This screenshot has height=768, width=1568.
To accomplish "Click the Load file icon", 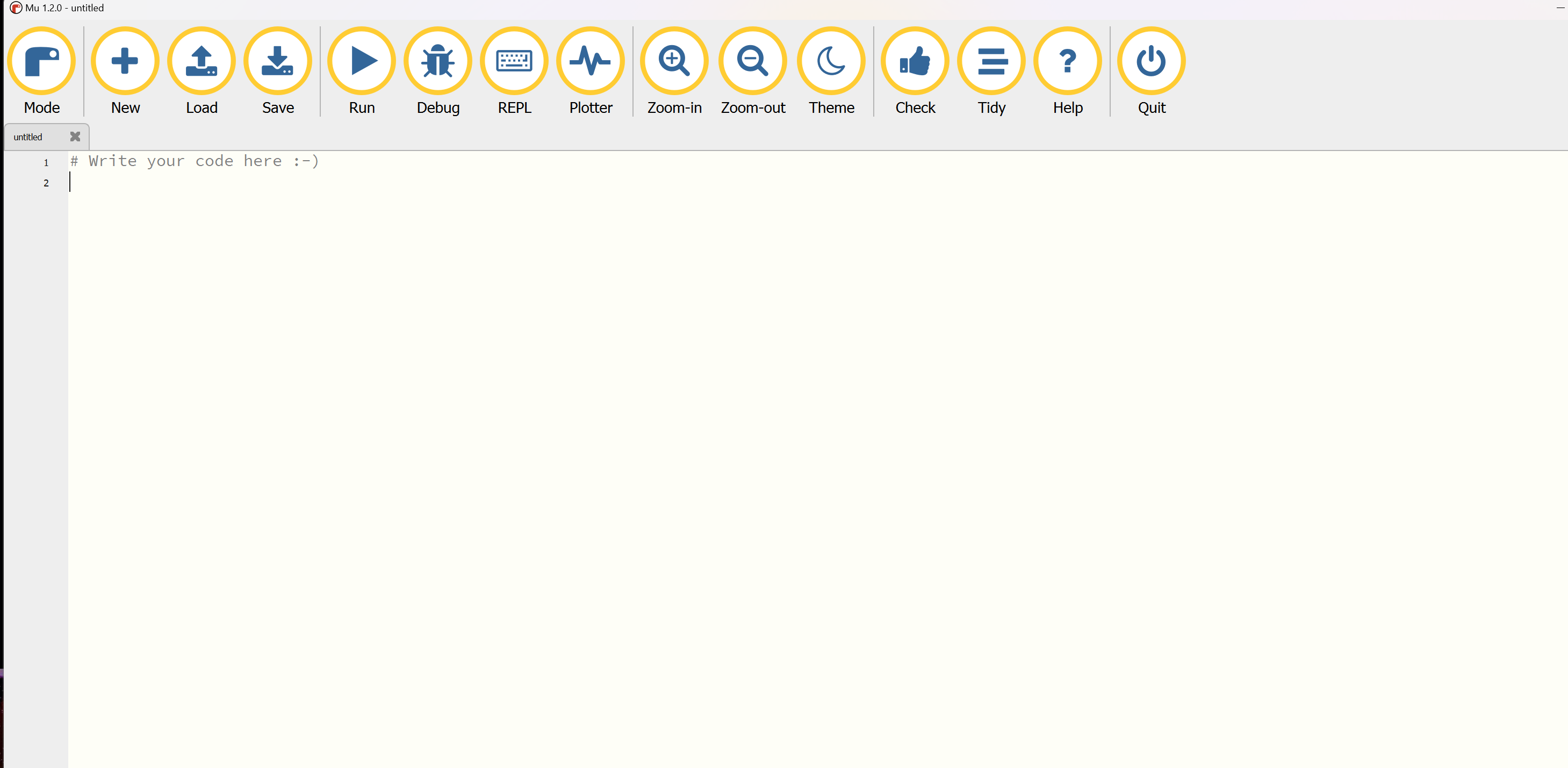I will point(202,61).
